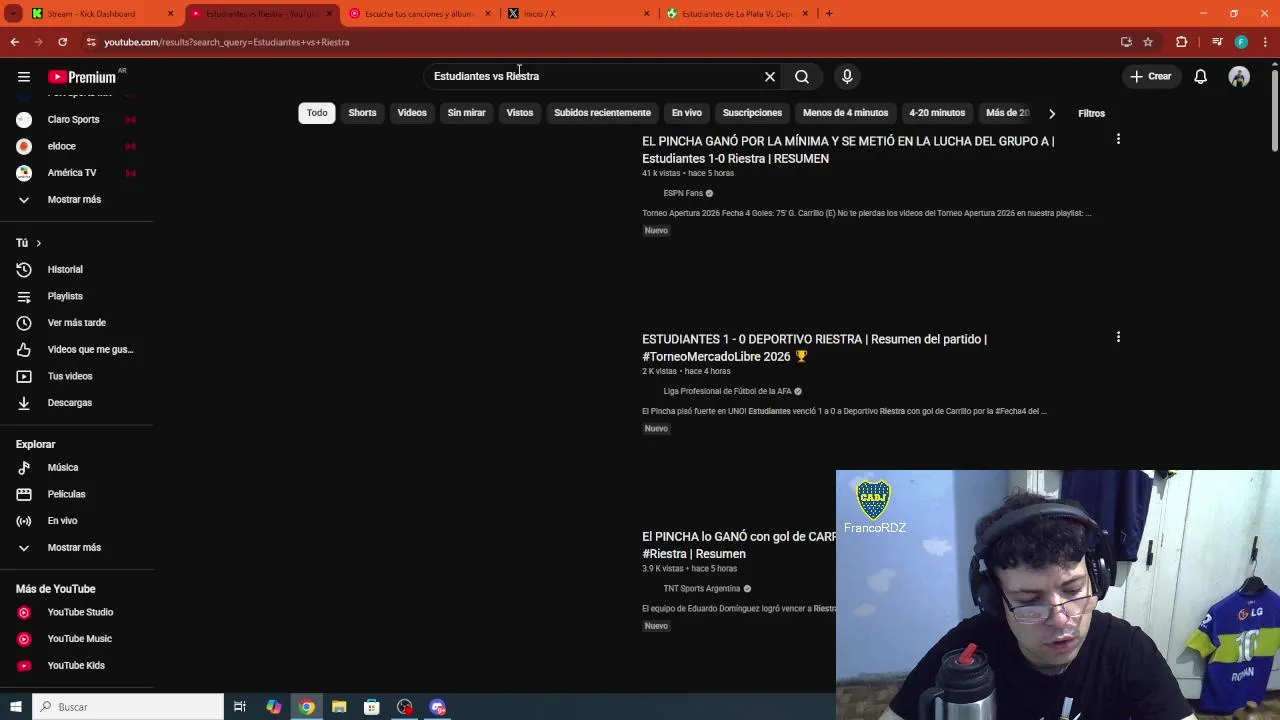
Task: Open video EL PINCHA GANÓ POR LA MÍNIMA
Action: (x=848, y=150)
